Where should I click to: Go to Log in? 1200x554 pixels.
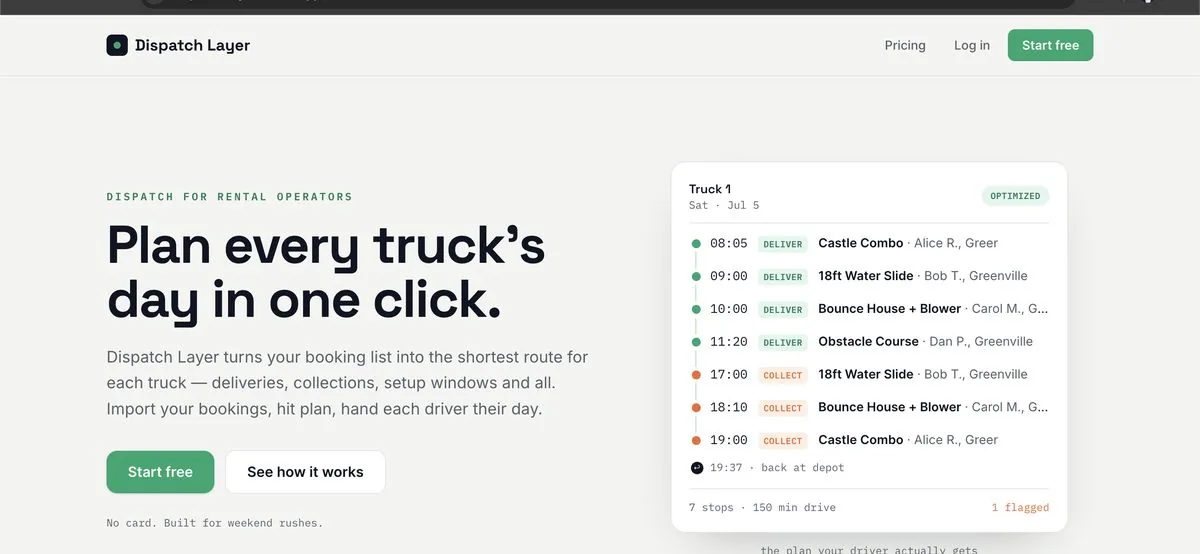[972, 45]
